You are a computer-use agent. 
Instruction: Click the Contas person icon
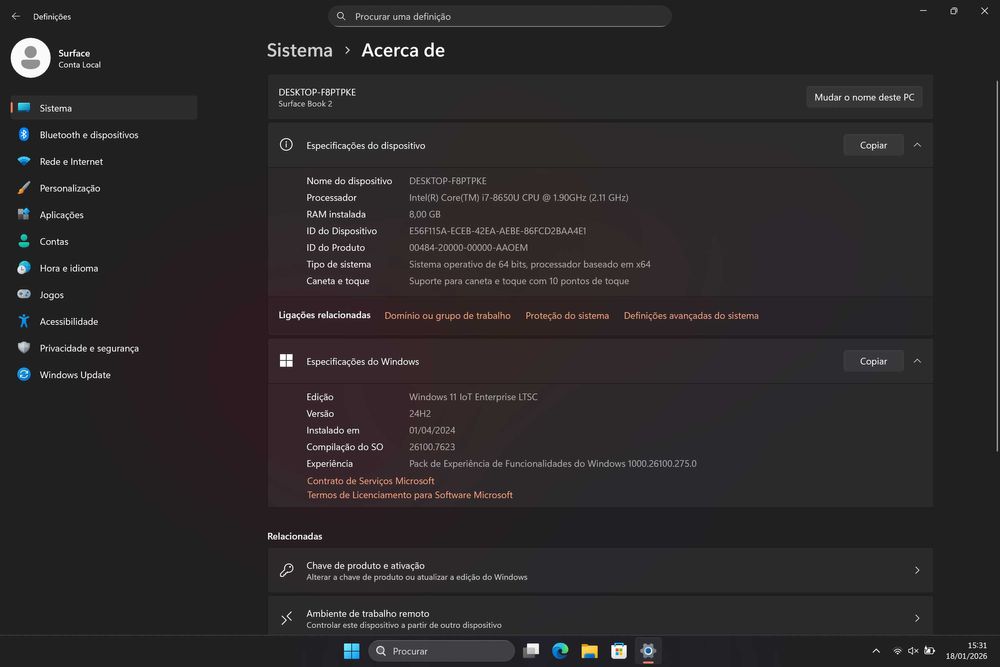[x=24, y=241]
